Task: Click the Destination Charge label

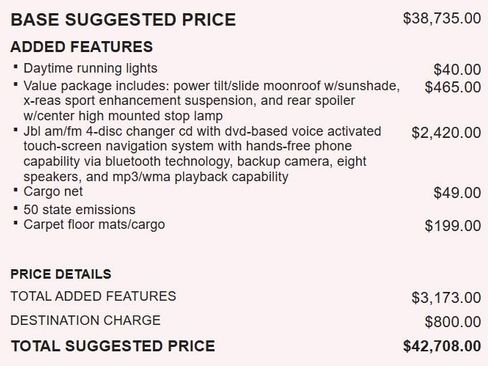Action: point(85,320)
